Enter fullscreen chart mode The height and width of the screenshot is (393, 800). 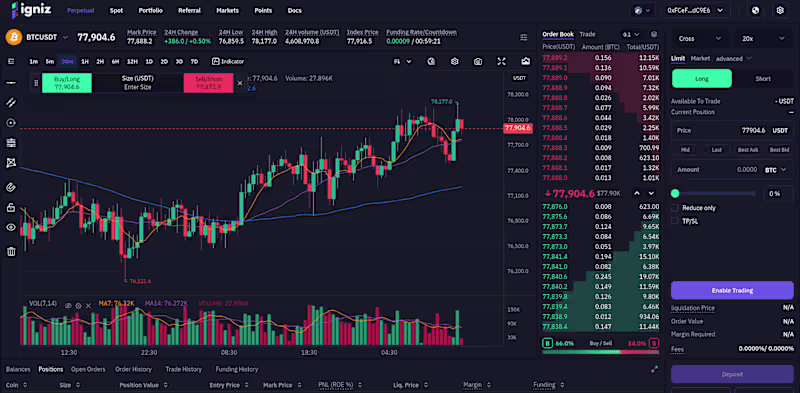[x=502, y=61]
